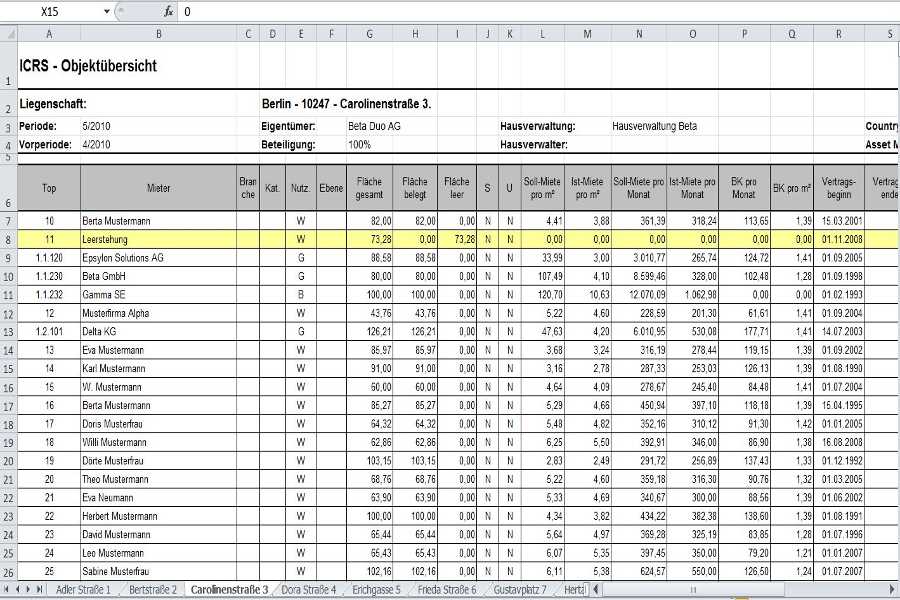Click the Gamma SE tenant cell
Viewport: 900px width, 600px height.
click(x=158, y=295)
